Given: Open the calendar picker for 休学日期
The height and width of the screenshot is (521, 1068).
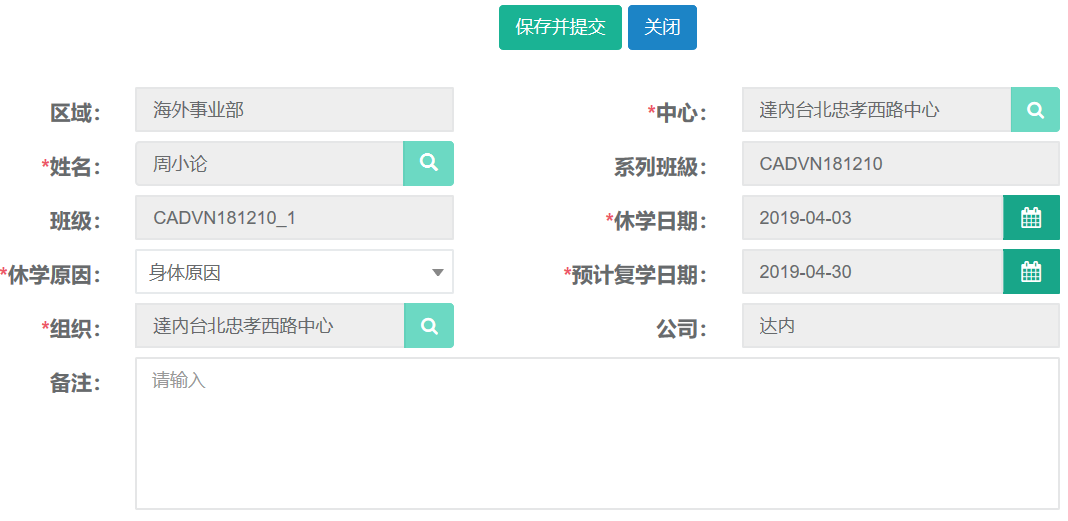Looking at the screenshot, I should click(x=1031, y=218).
